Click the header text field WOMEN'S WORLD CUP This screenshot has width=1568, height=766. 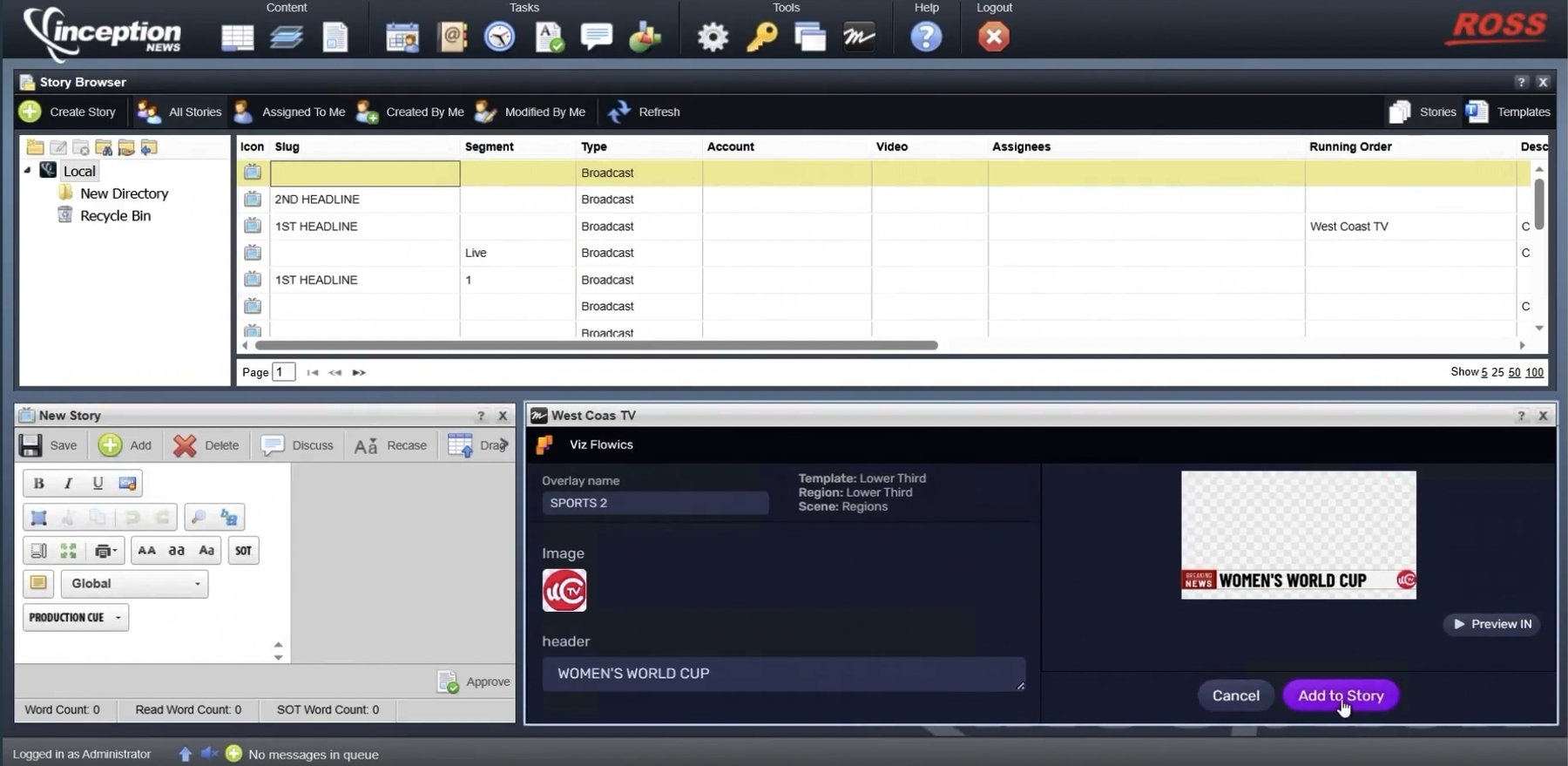pos(783,674)
